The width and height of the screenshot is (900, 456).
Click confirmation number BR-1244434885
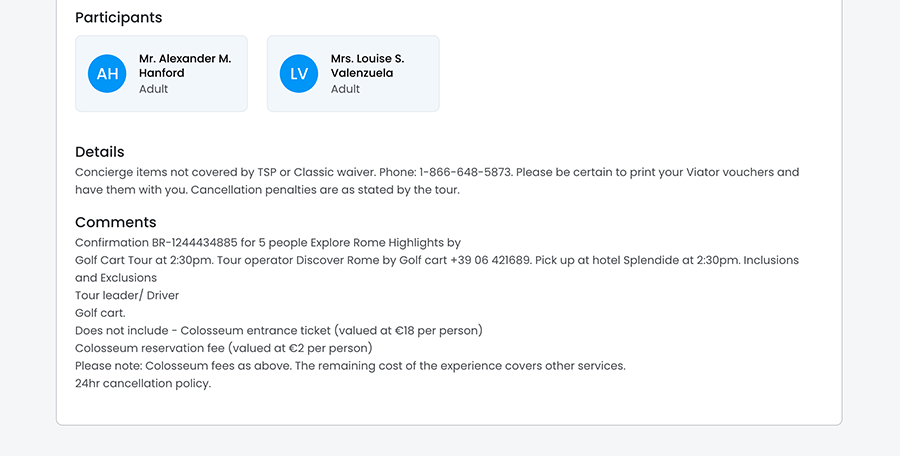pos(201,242)
